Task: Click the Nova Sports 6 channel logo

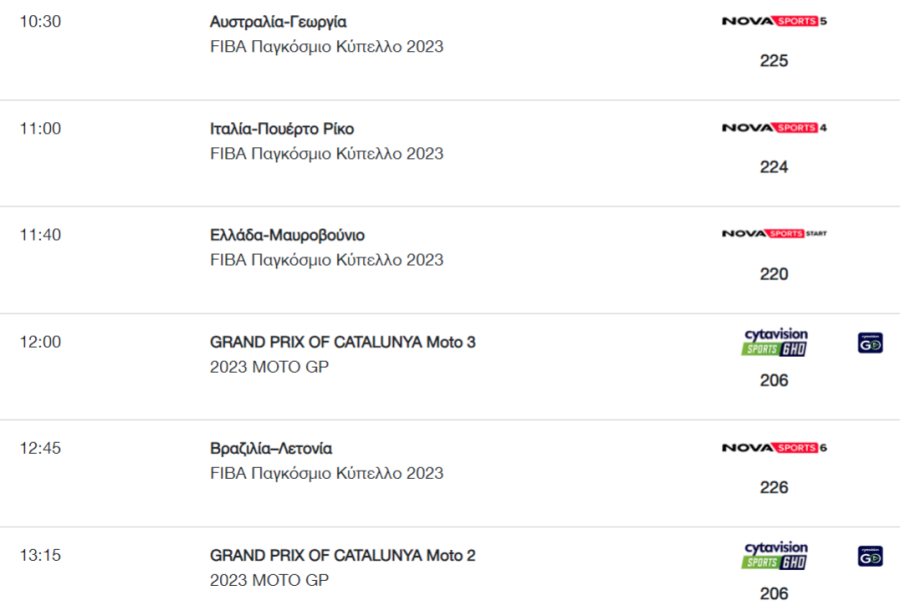Action: tap(774, 447)
